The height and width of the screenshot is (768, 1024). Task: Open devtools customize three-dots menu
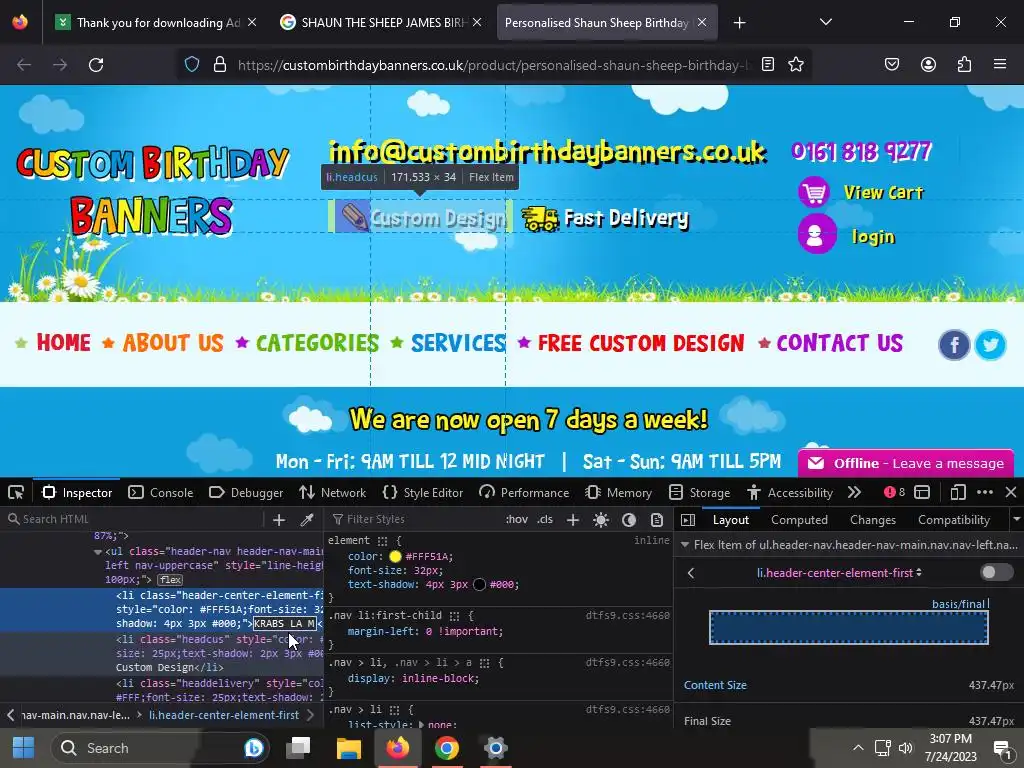tap(985, 492)
